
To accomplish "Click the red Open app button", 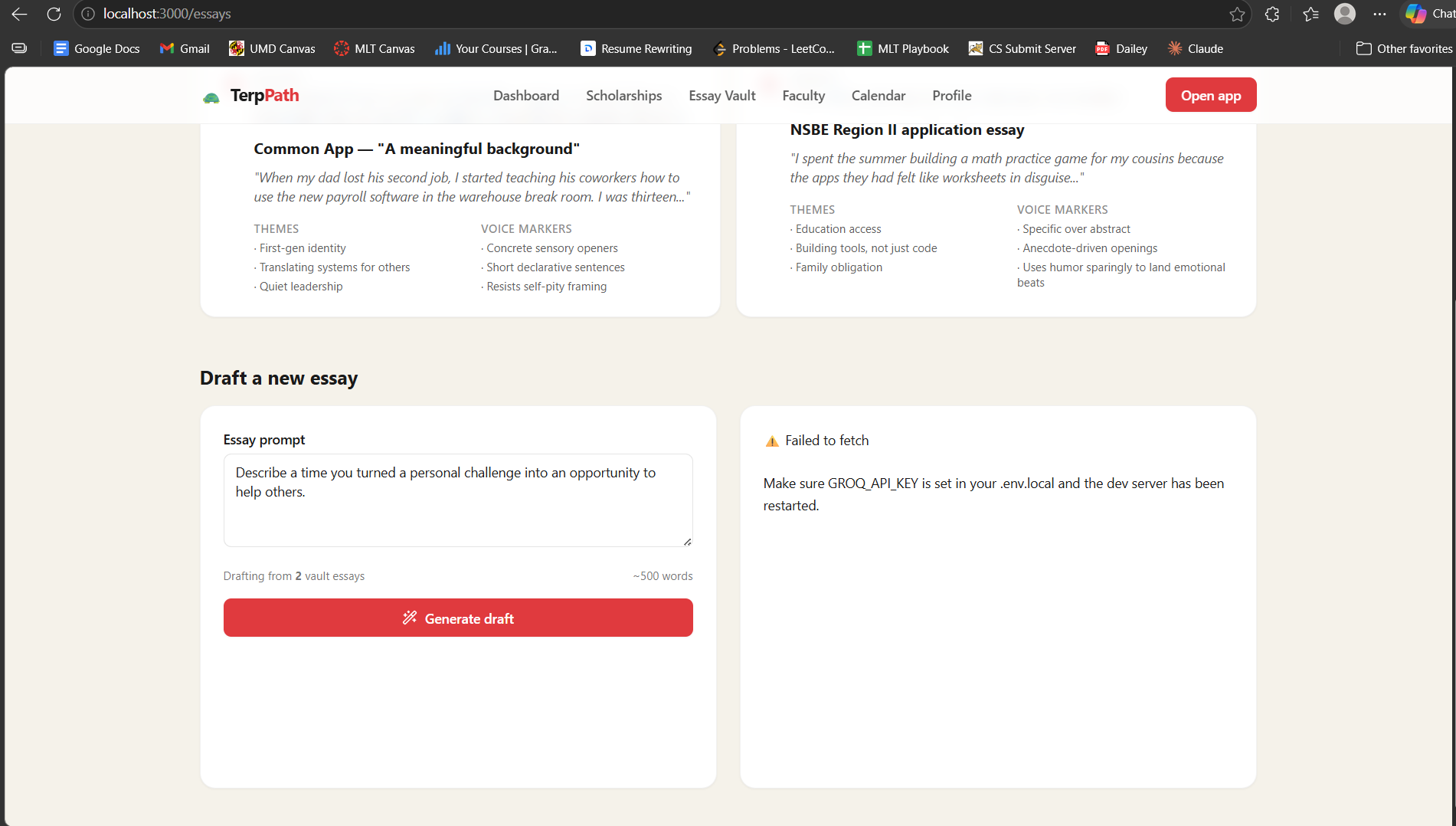I will (x=1210, y=95).
